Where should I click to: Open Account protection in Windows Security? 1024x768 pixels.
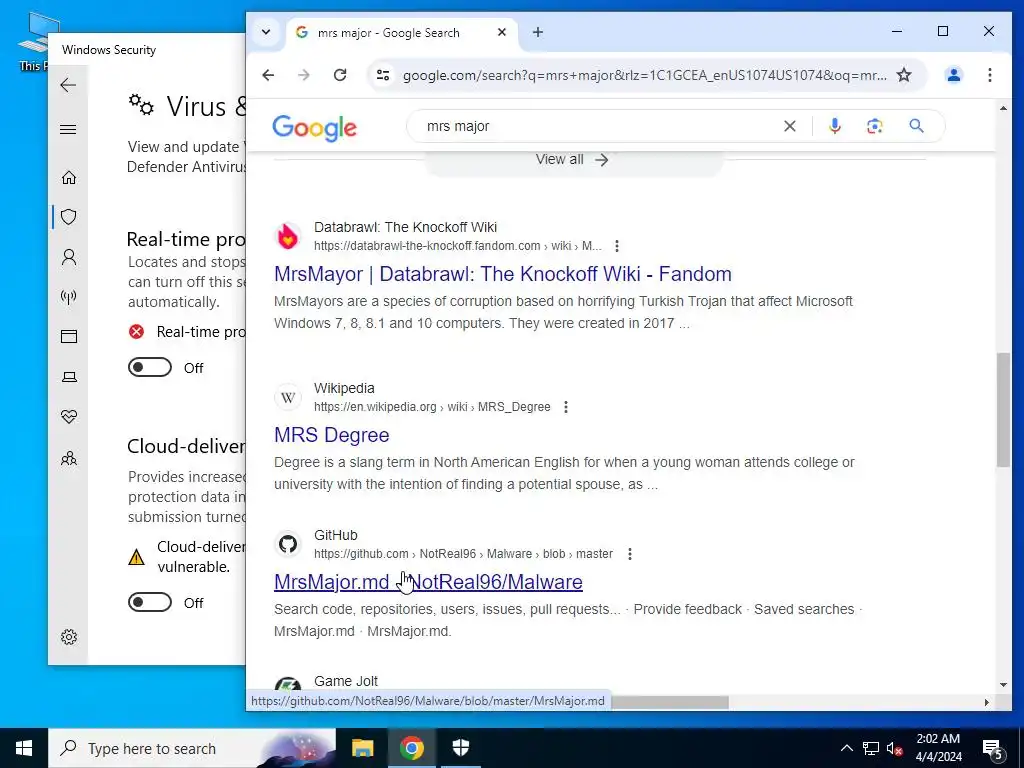[69, 257]
